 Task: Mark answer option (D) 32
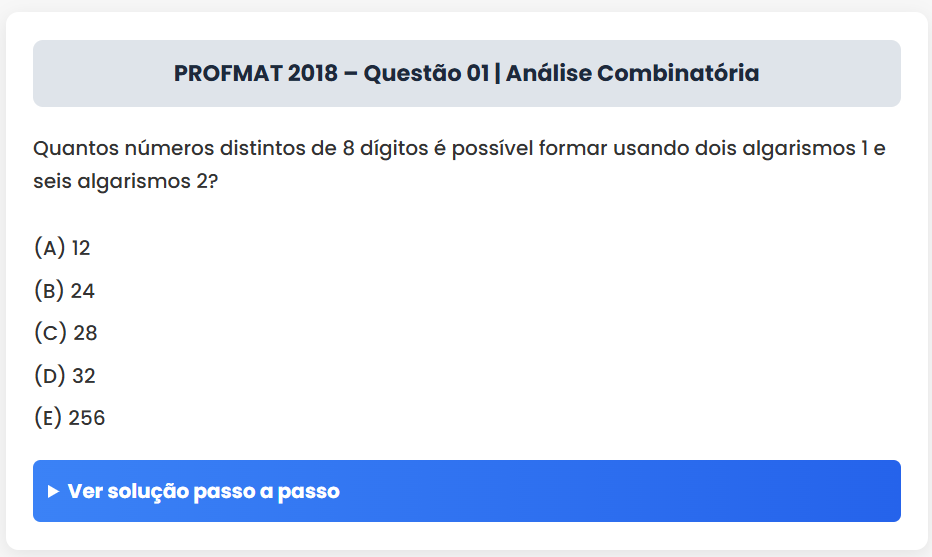(65, 376)
